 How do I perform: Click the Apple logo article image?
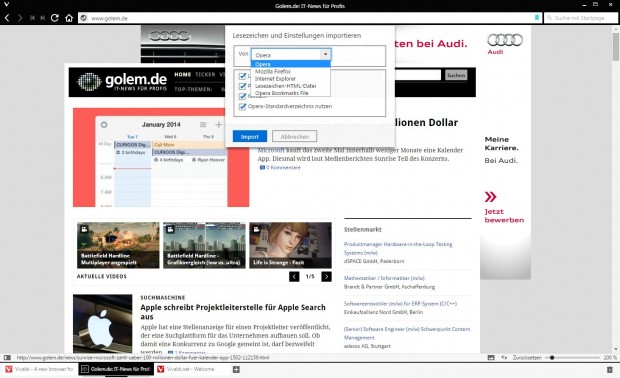point(102,323)
